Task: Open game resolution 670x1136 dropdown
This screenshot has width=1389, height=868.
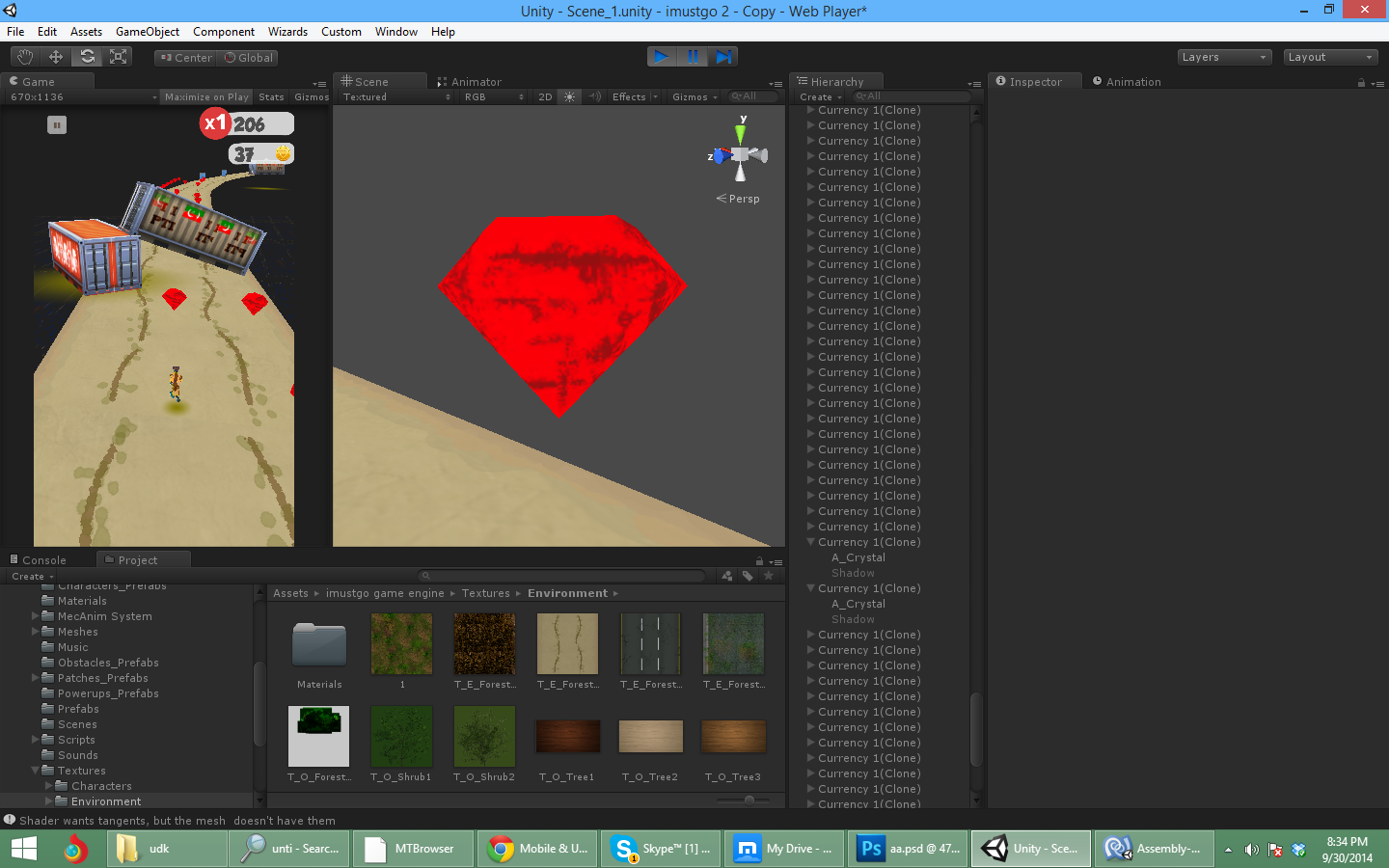Action: click(x=83, y=96)
